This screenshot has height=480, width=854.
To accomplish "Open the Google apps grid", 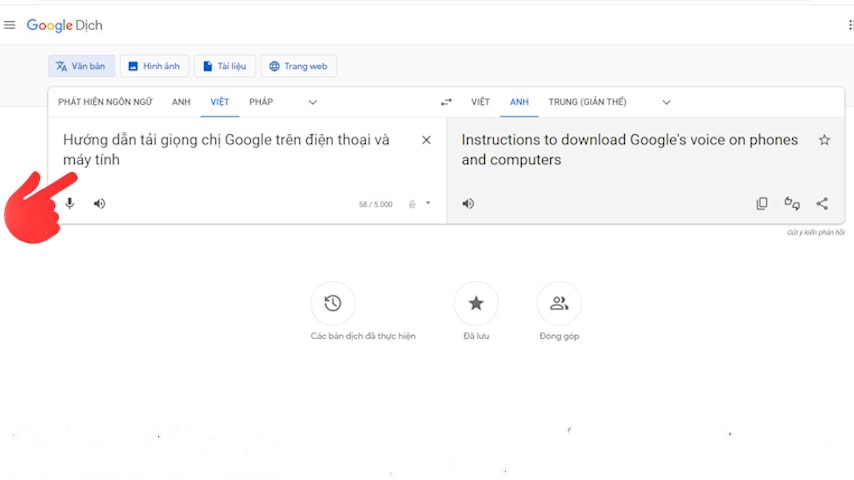I will (850, 25).
